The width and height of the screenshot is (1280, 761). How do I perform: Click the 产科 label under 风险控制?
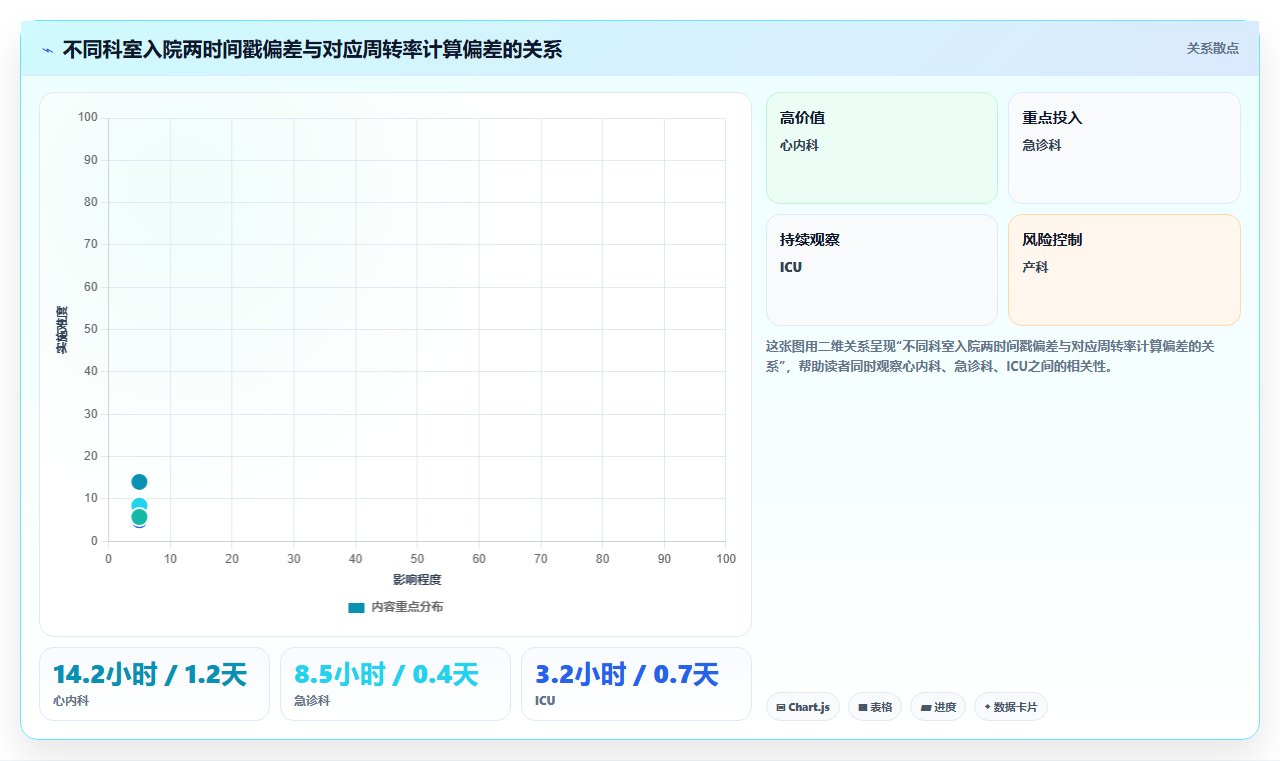coord(1035,267)
